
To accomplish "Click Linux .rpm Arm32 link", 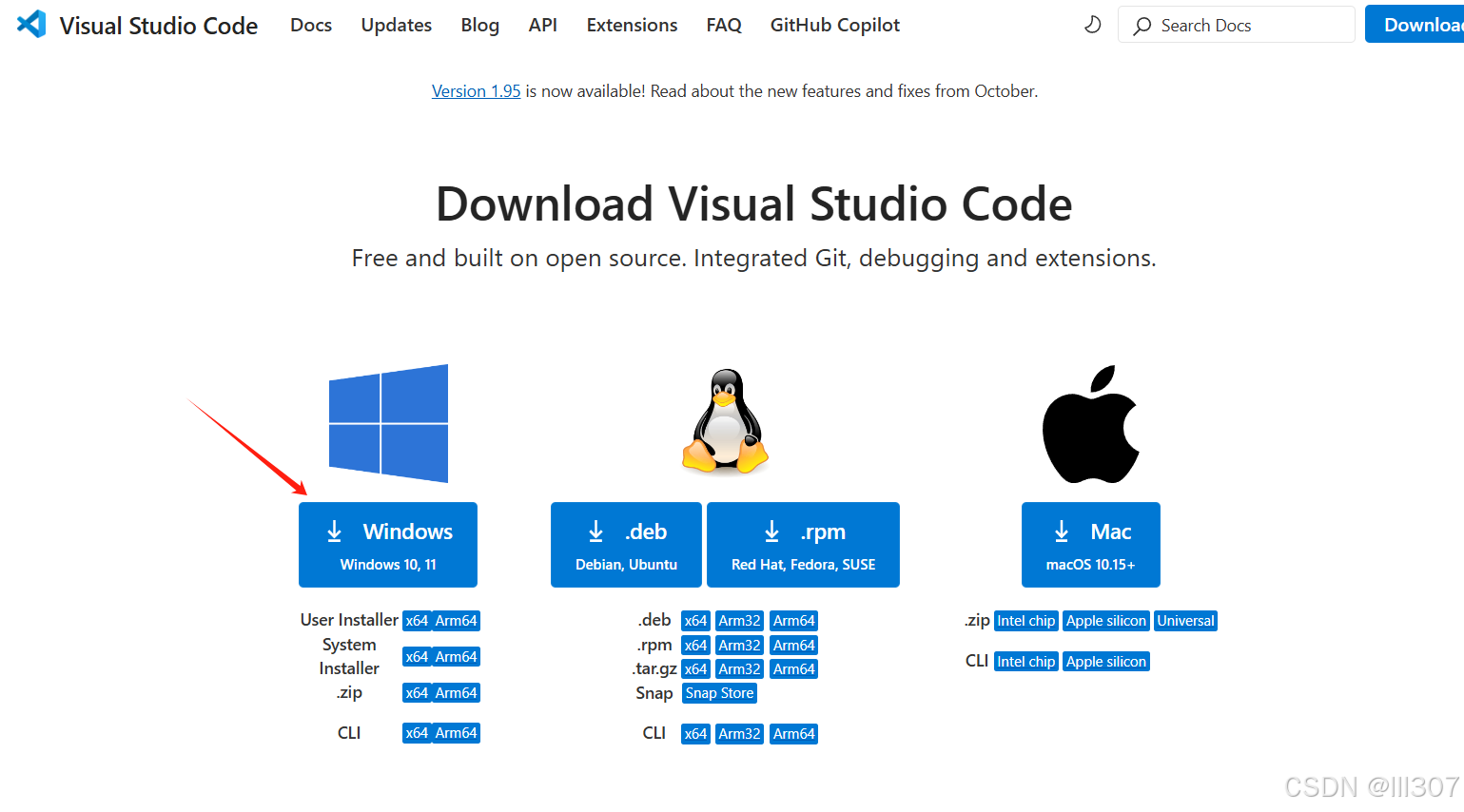I will pyautogui.click(x=740, y=646).
